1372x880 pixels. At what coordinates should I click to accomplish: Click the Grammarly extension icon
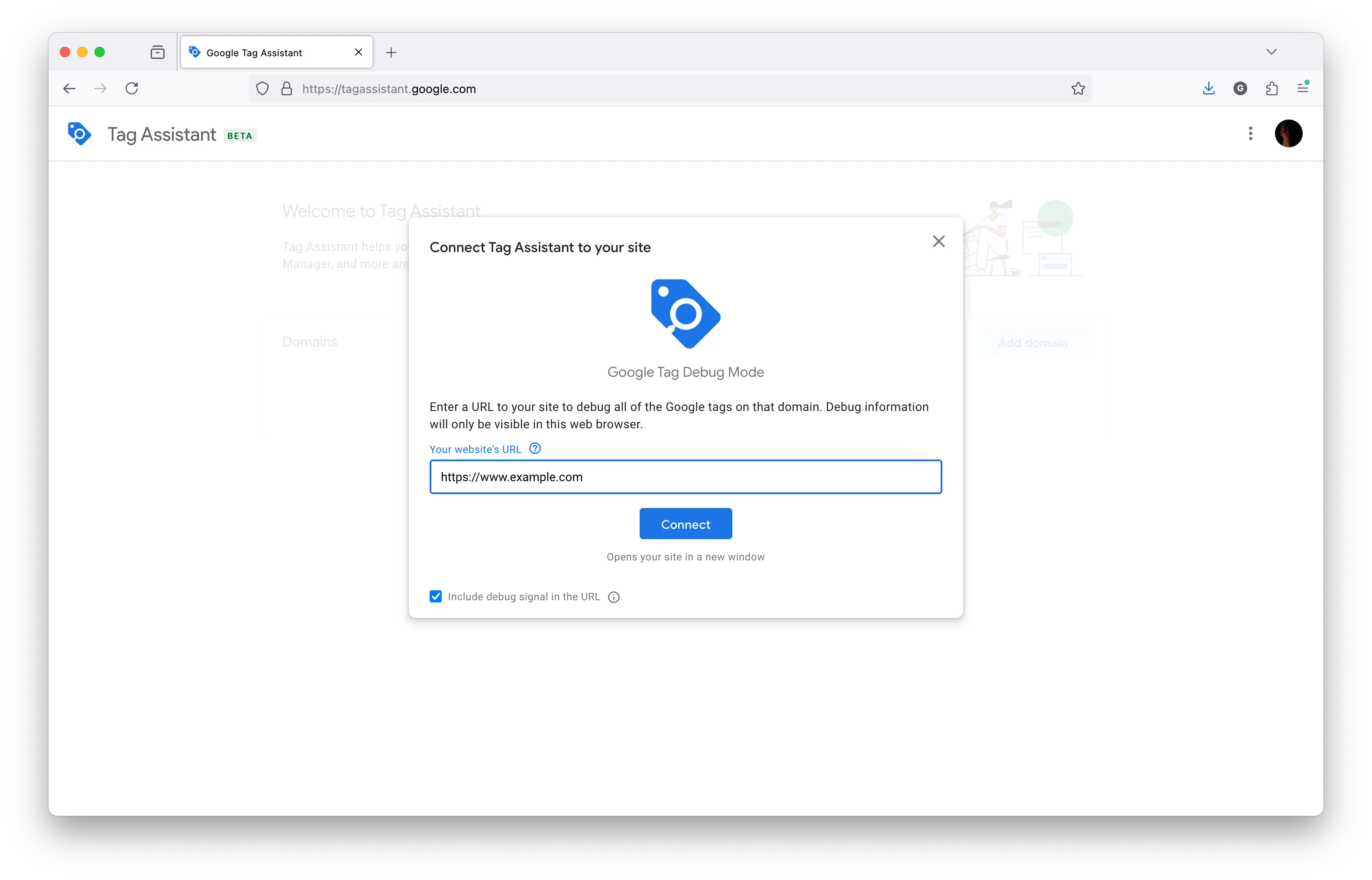(x=1240, y=89)
